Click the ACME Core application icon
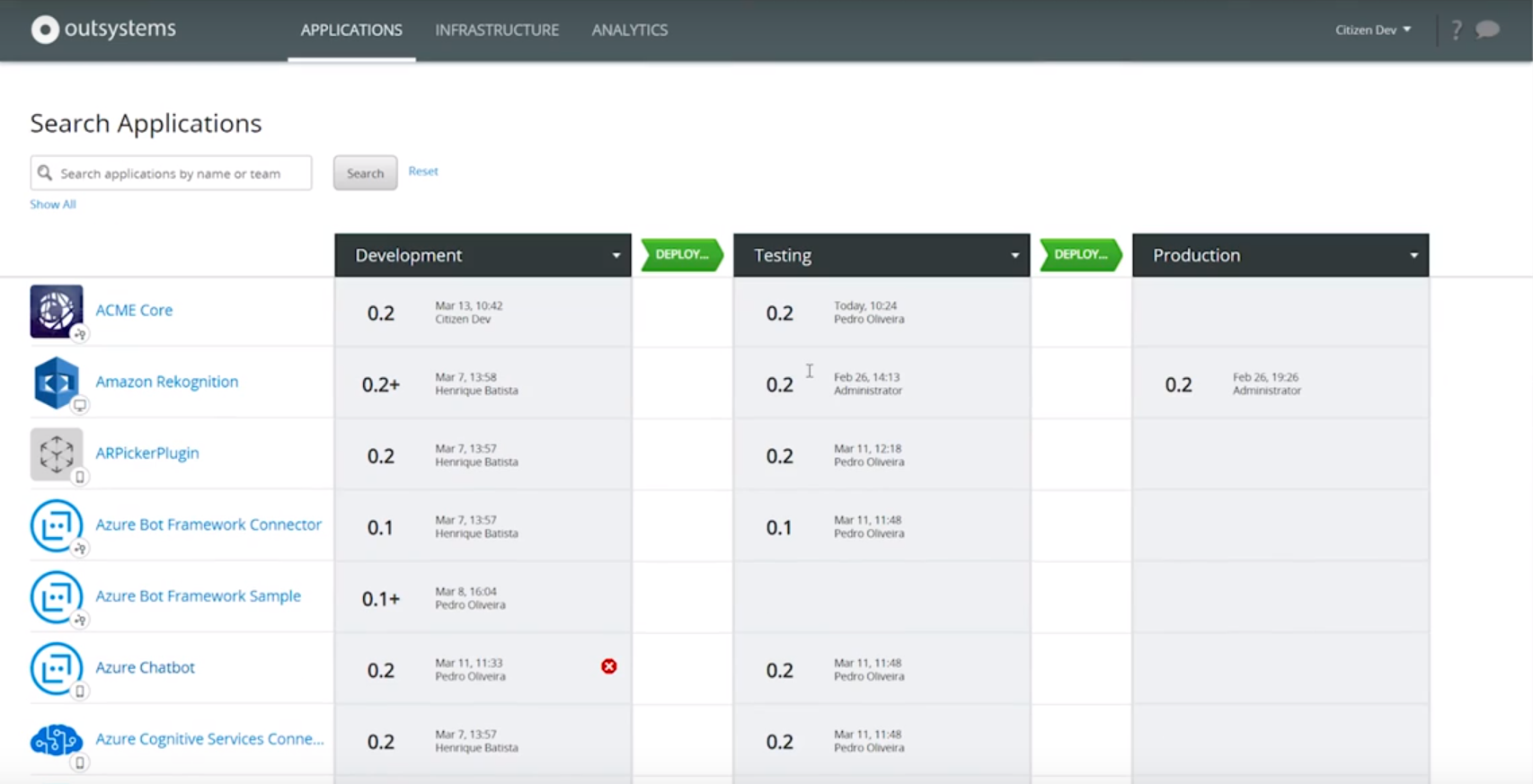Viewport: 1533px width, 784px height. 56,311
